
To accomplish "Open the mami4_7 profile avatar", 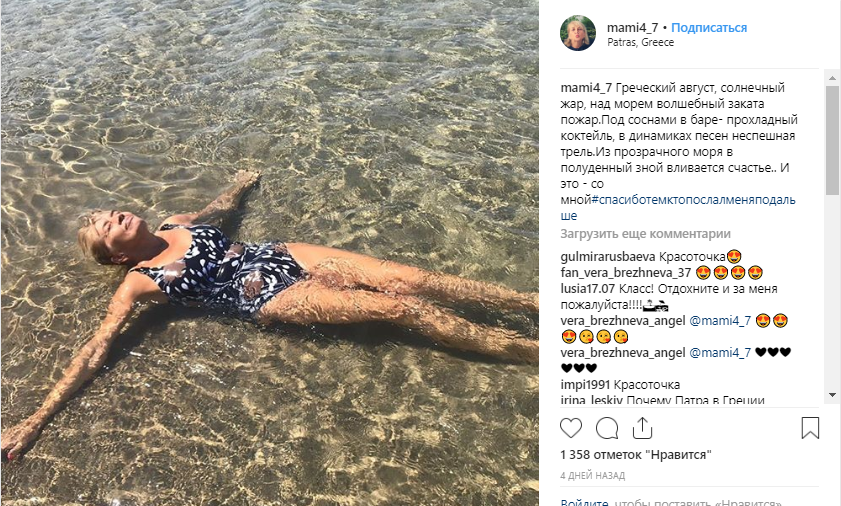I will point(578,33).
